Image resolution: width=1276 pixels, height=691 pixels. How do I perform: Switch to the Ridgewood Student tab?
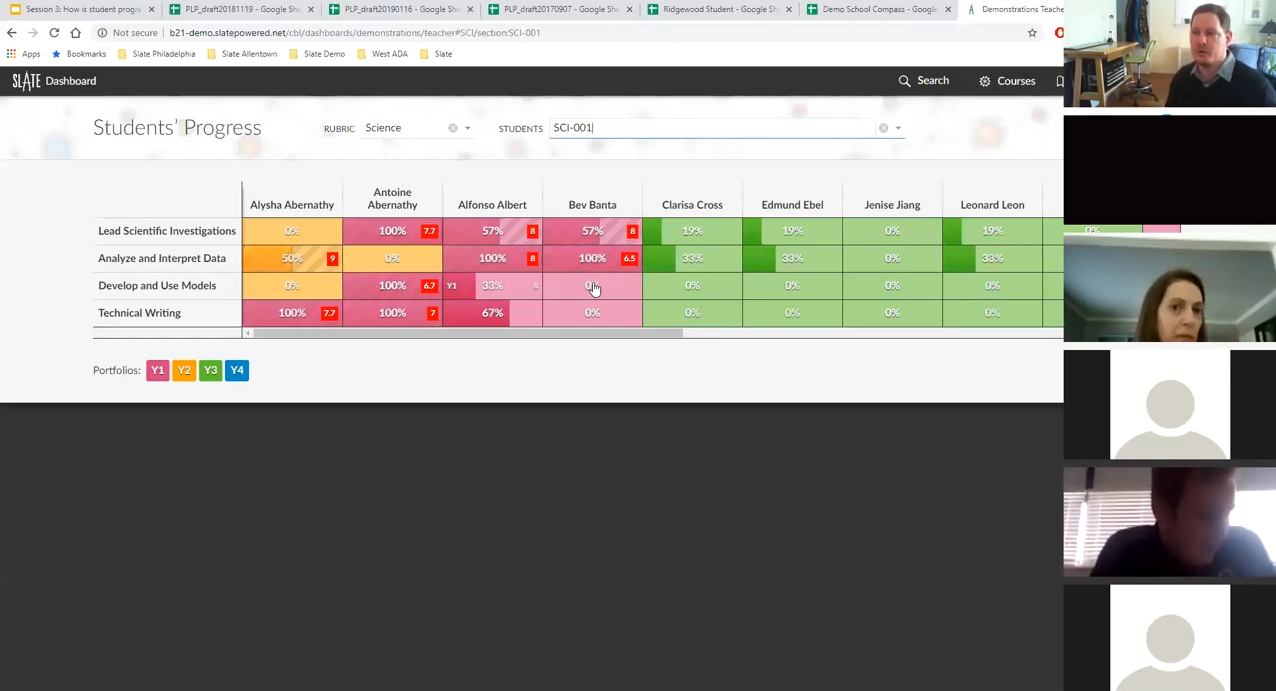[x=713, y=9]
